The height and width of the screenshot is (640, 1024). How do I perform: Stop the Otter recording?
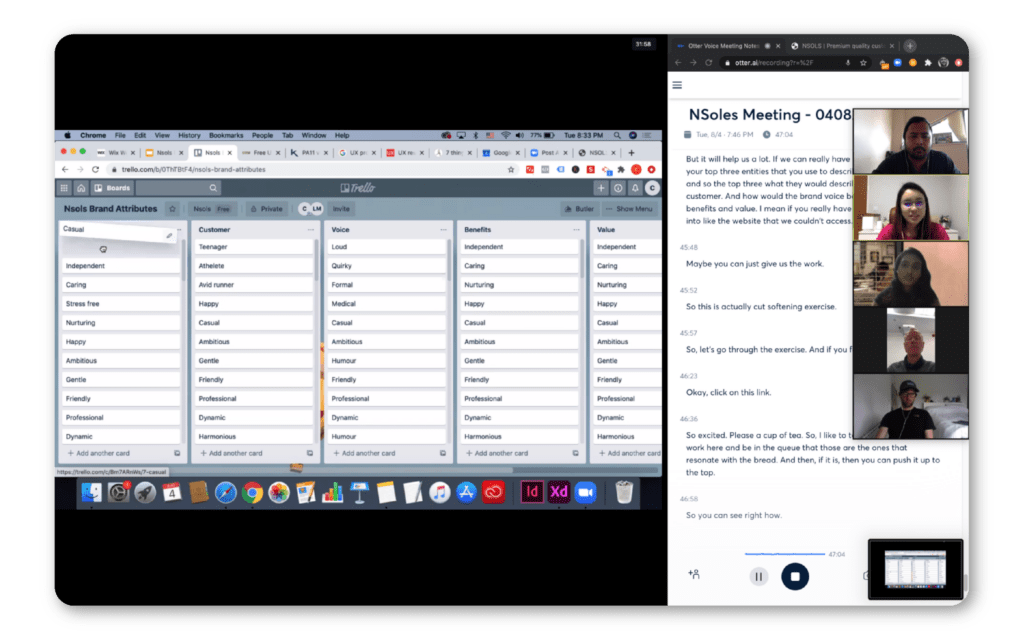[x=795, y=576]
